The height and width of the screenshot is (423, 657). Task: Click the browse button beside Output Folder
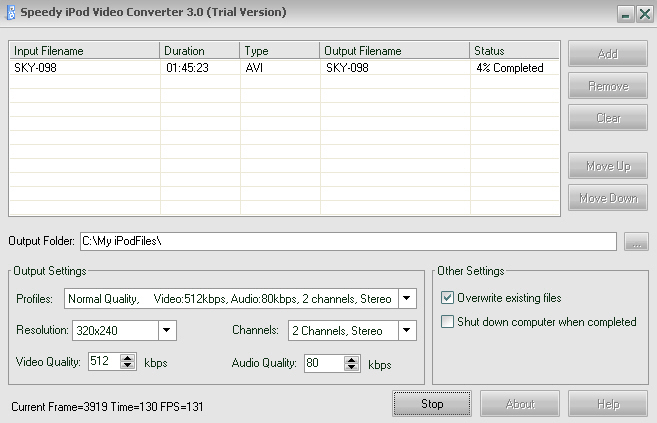click(x=636, y=242)
